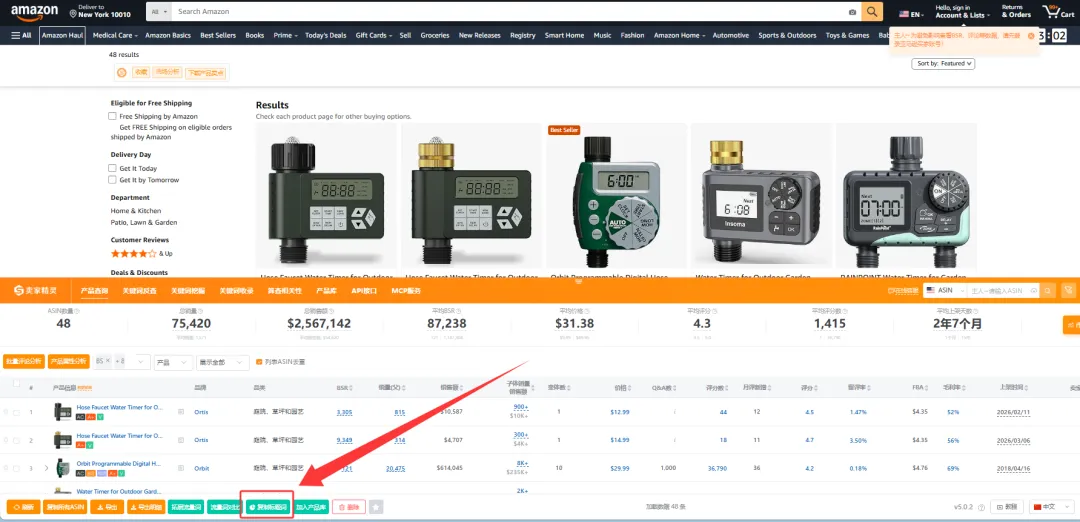Click into the Search Amazon field
The image size is (1080, 522).
[508, 12]
